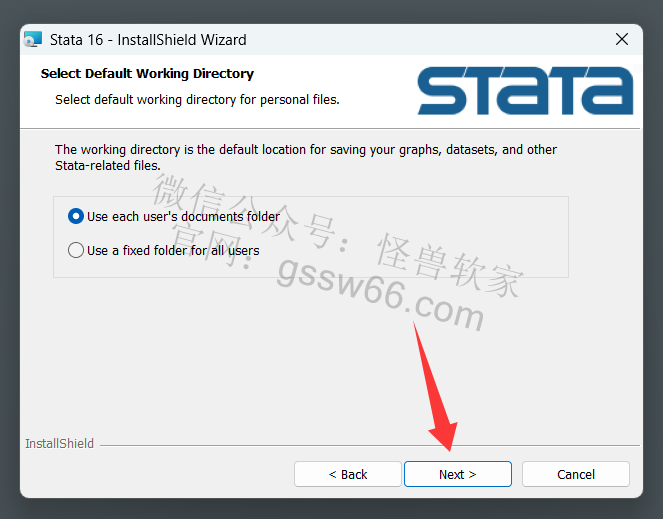Click the "Select Default Working Directory" heading
Screen dimensions: 663x519
147,74
